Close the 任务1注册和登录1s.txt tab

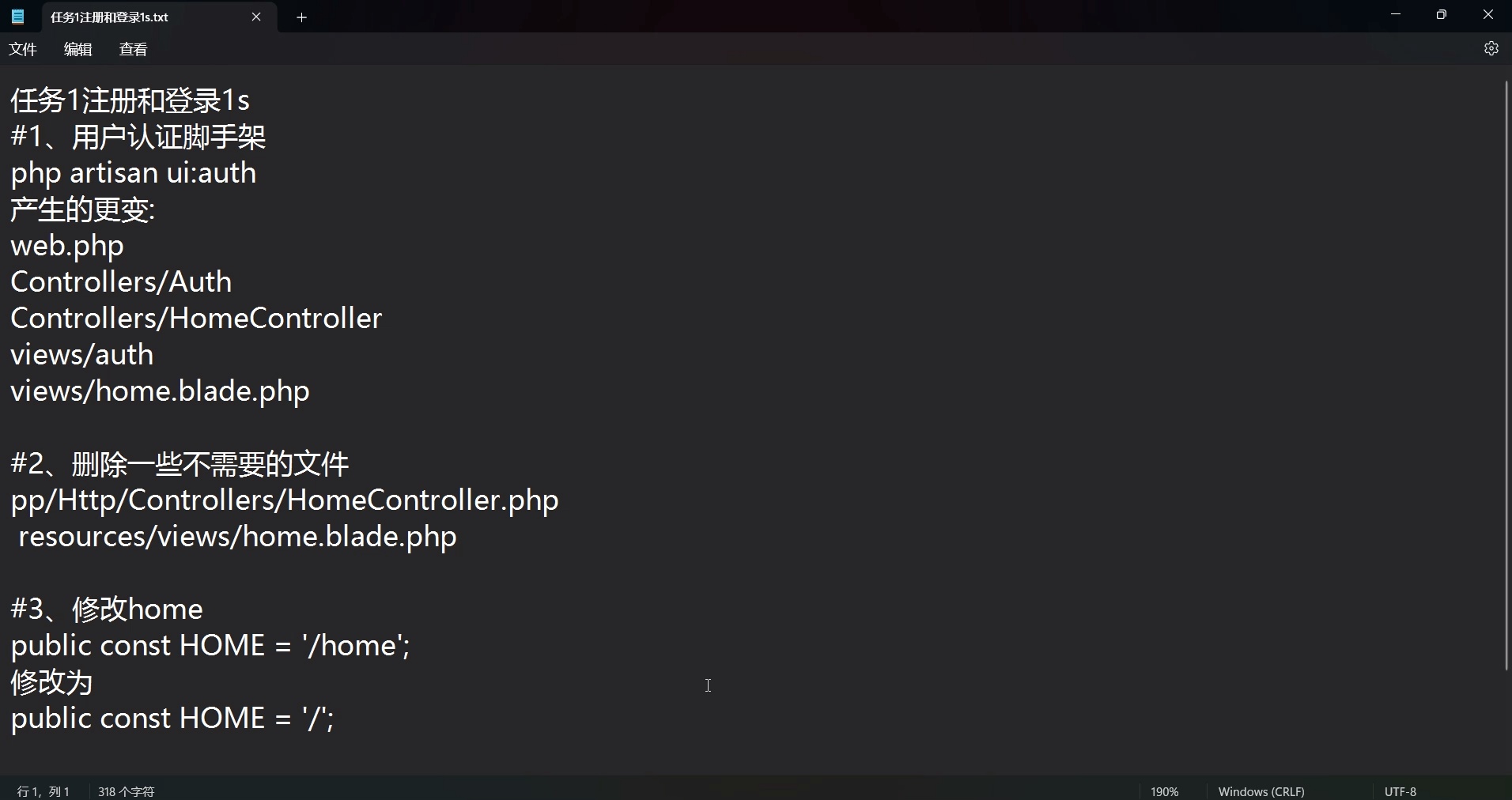click(x=256, y=17)
